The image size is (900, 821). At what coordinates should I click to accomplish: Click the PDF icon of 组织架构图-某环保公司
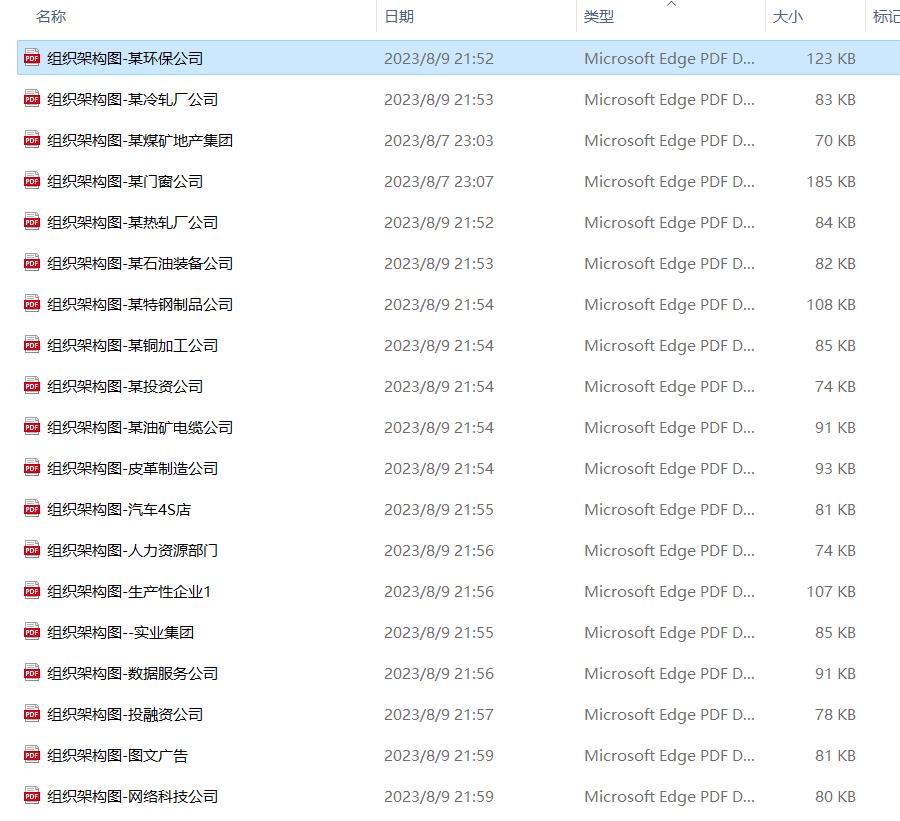(32, 57)
